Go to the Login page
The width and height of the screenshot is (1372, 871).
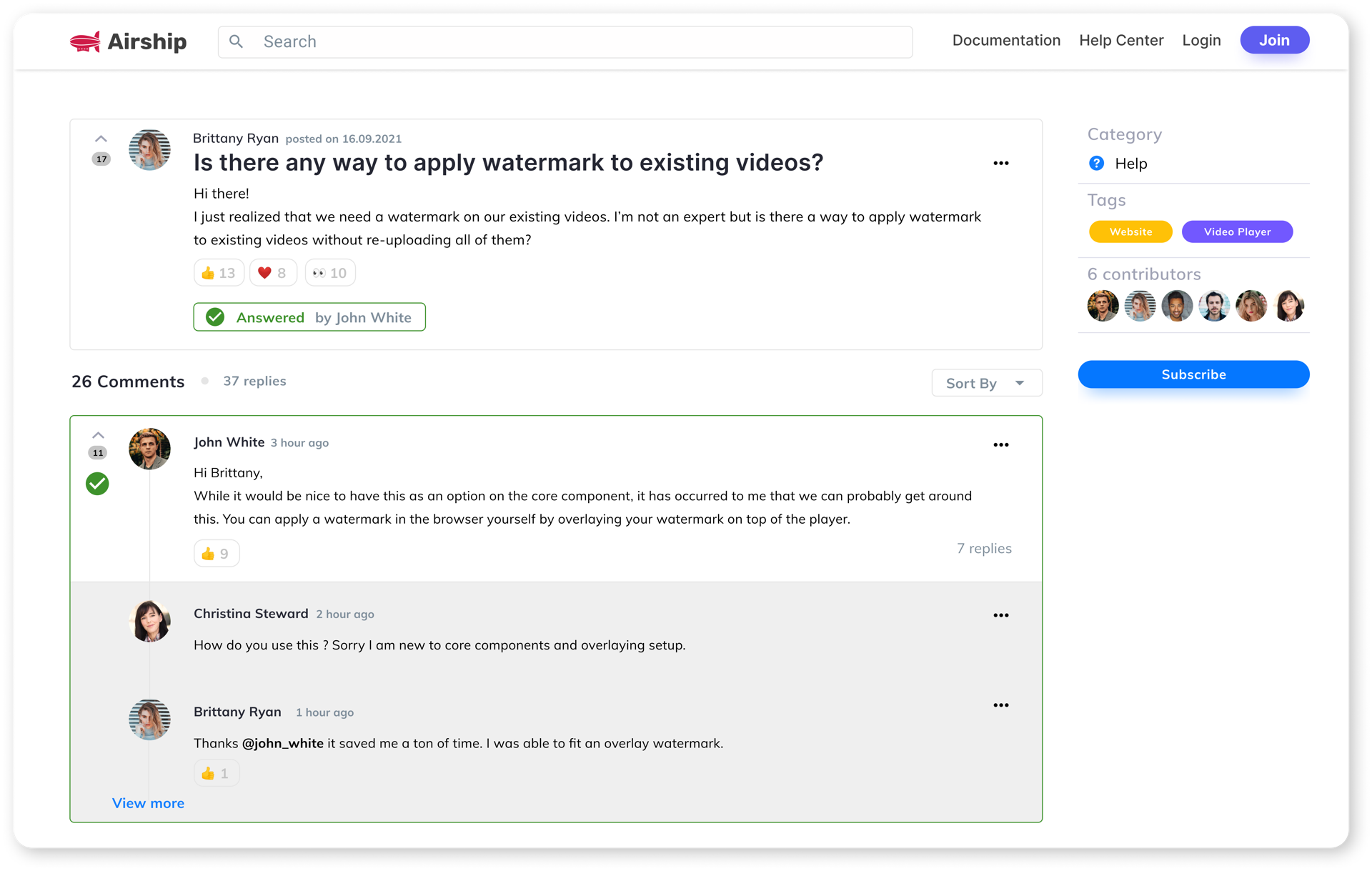click(x=1201, y=41)
